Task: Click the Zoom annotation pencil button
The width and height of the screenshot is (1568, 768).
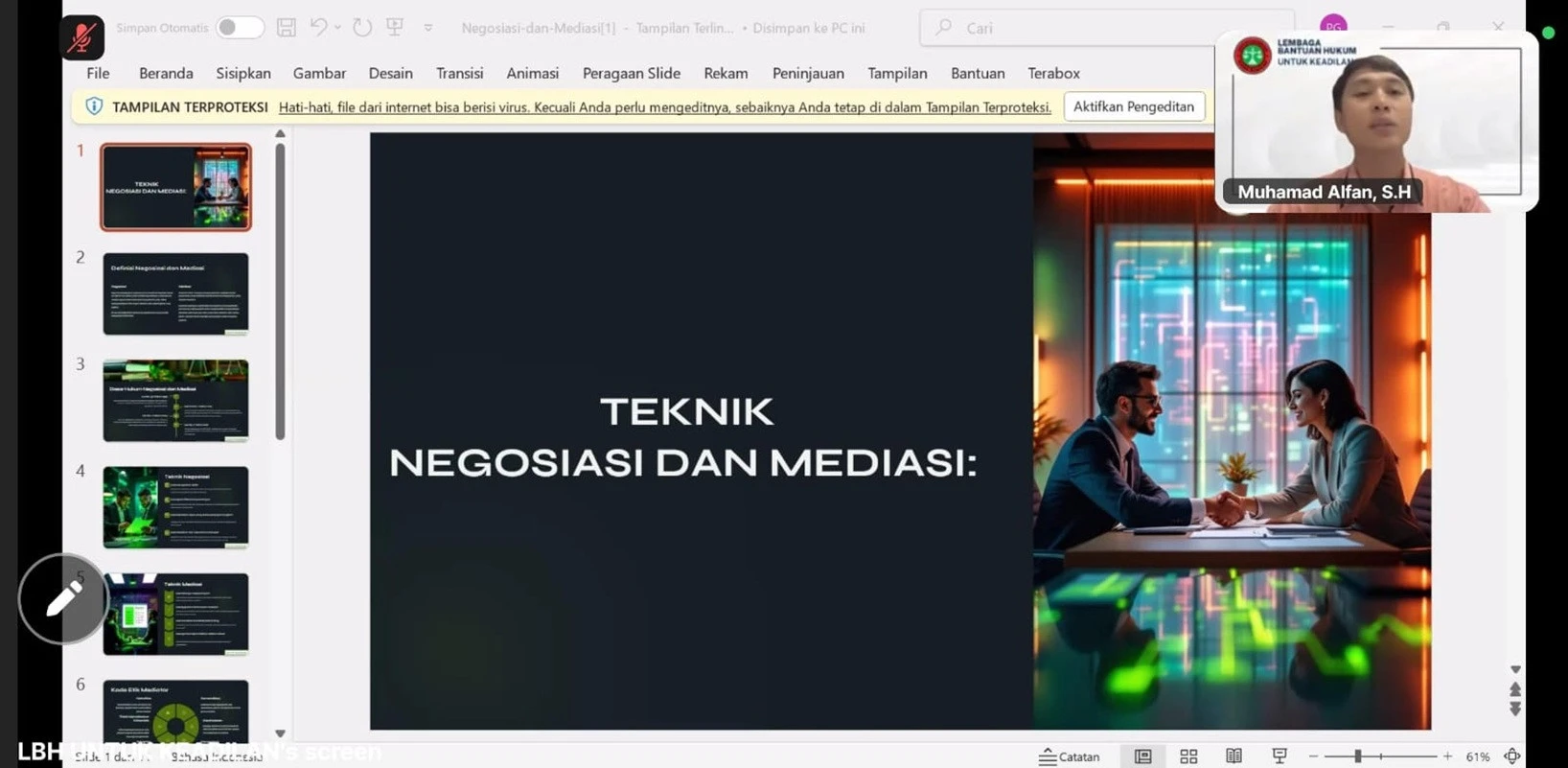Action: (63, 599)
